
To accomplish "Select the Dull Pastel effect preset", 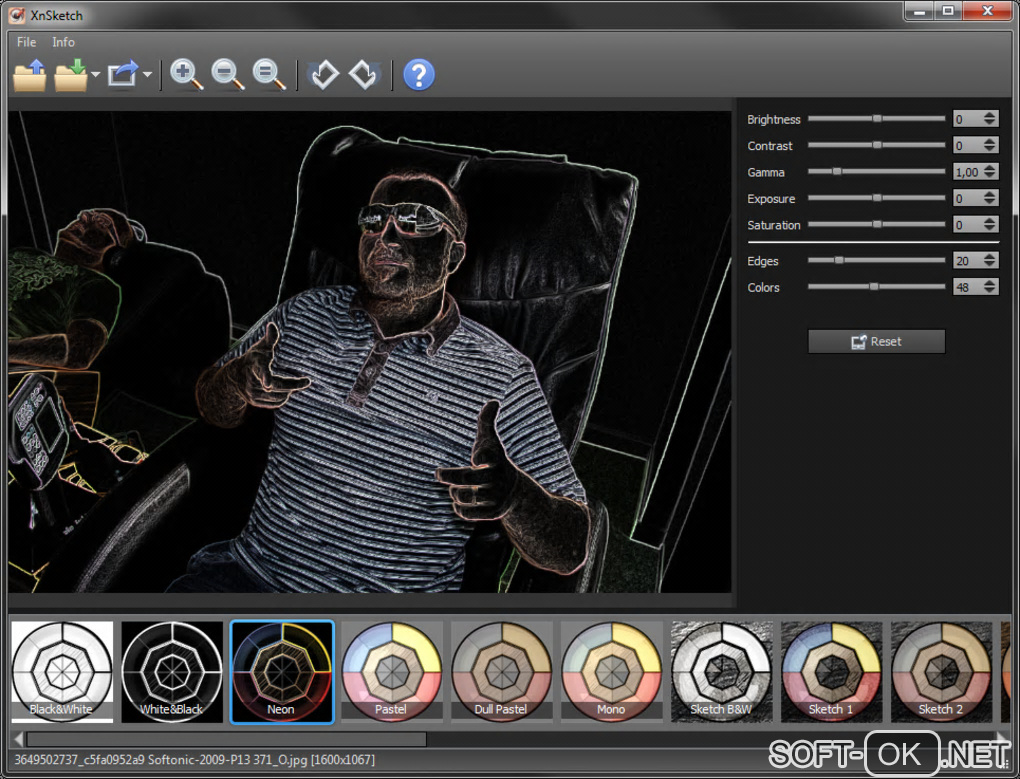I will (502, 672).
